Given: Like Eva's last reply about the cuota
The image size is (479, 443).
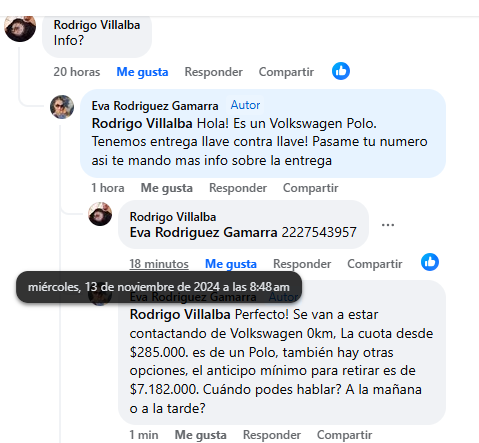Looking at the screenshot, I should click(200, 435).
